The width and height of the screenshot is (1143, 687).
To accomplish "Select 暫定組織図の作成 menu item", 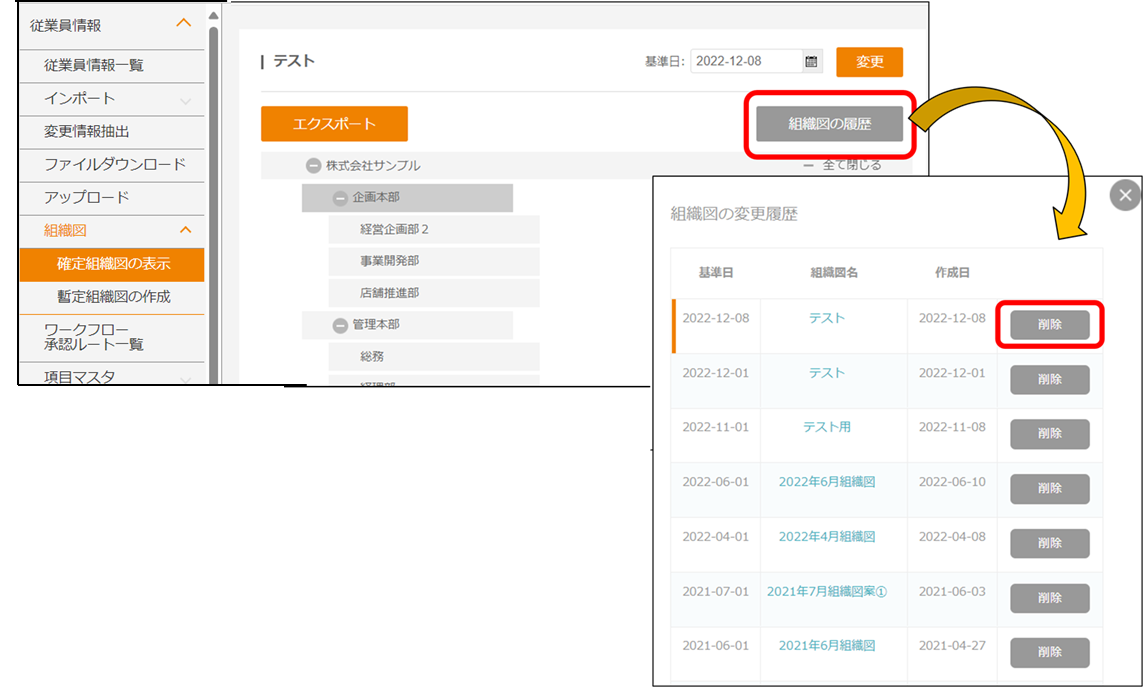I will (x=114, y=297).
